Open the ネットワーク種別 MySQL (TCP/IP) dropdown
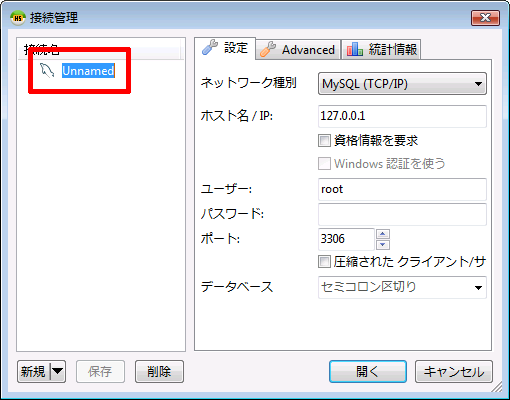Screen dimensions: 510x400 click(402, 84)
